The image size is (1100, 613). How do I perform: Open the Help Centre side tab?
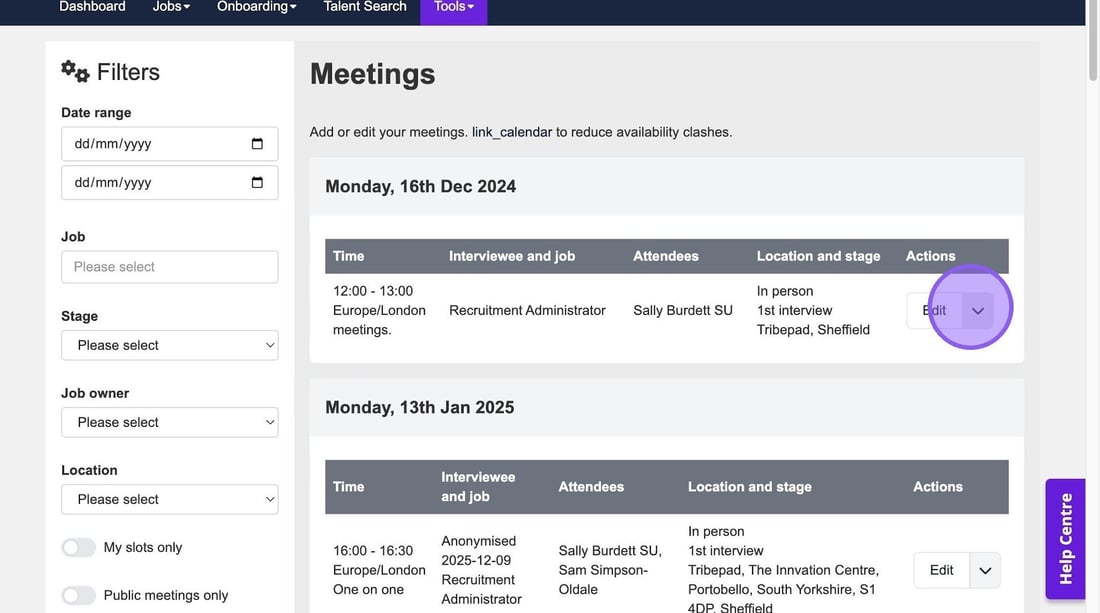(1066, 539)
